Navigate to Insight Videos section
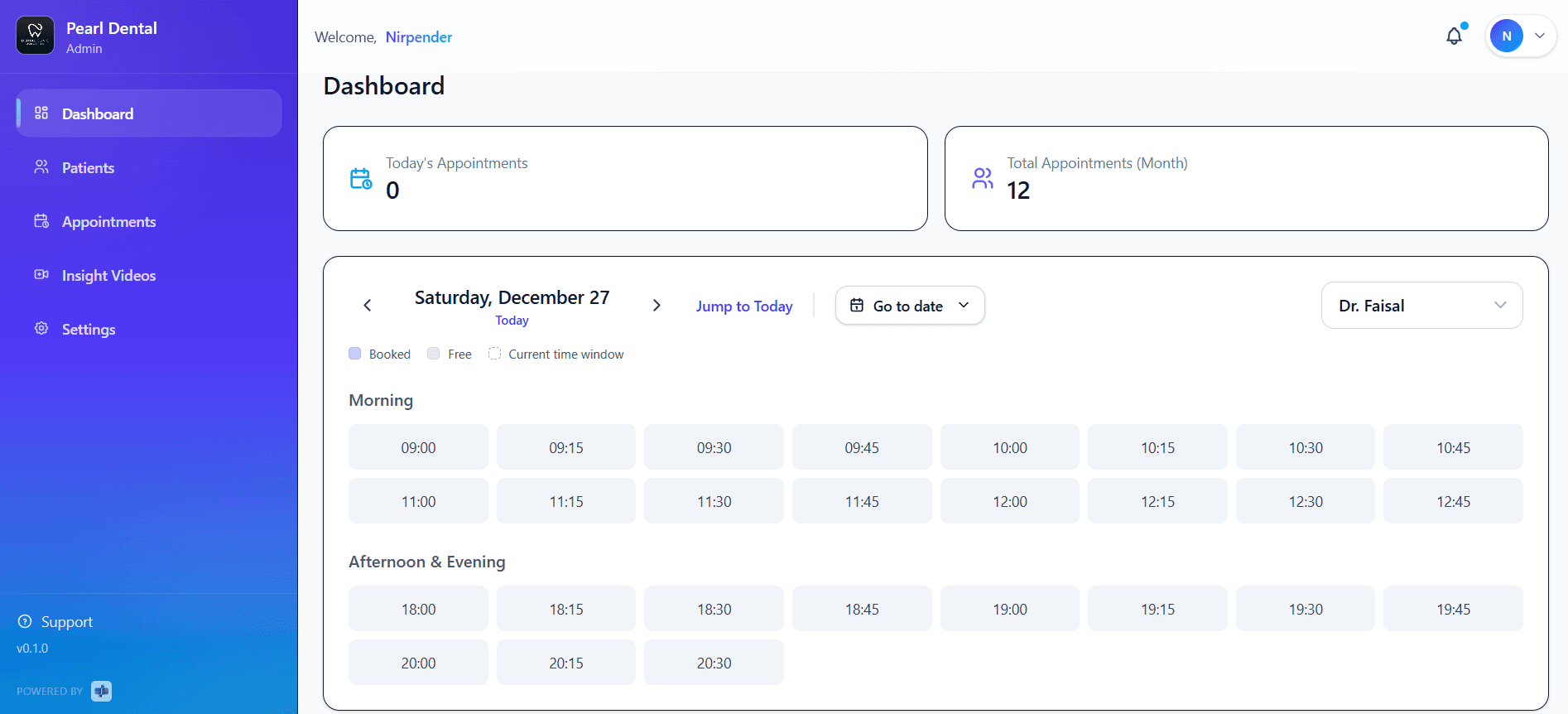Screen dimensions: 1568x714 (x=108, y=276)
